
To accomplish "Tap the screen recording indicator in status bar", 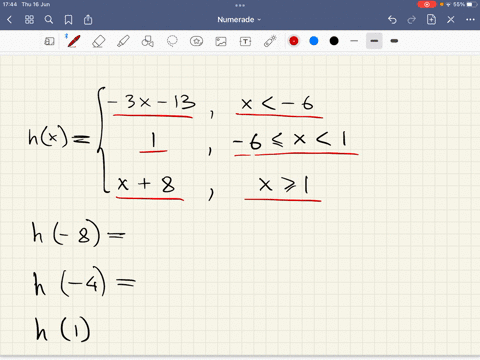I will click(x=427, y=4).
